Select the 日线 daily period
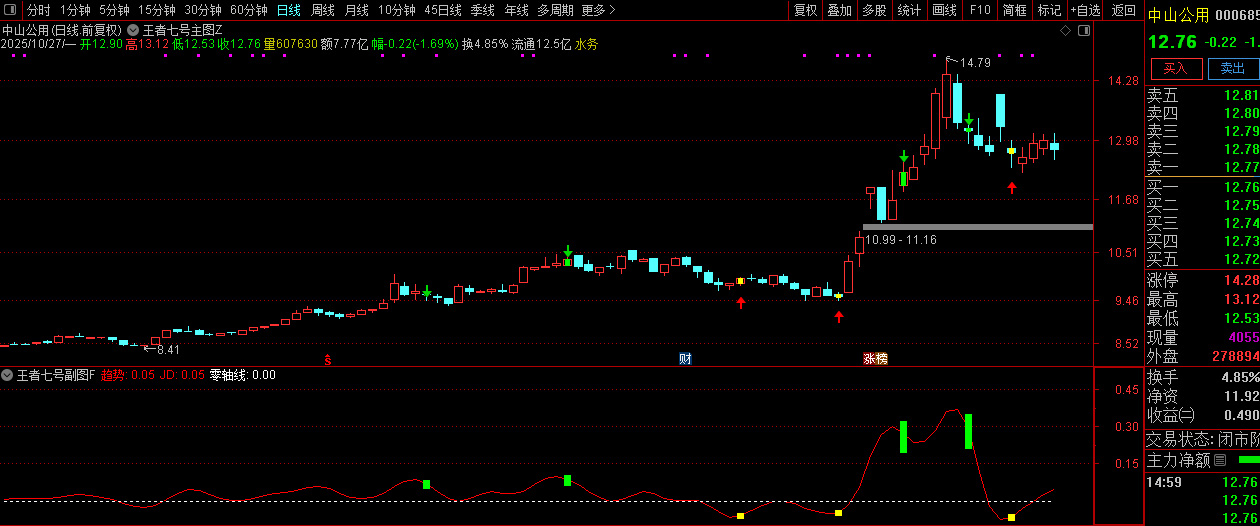This screenshot has width=1260, height=526. tap(288, 10)
